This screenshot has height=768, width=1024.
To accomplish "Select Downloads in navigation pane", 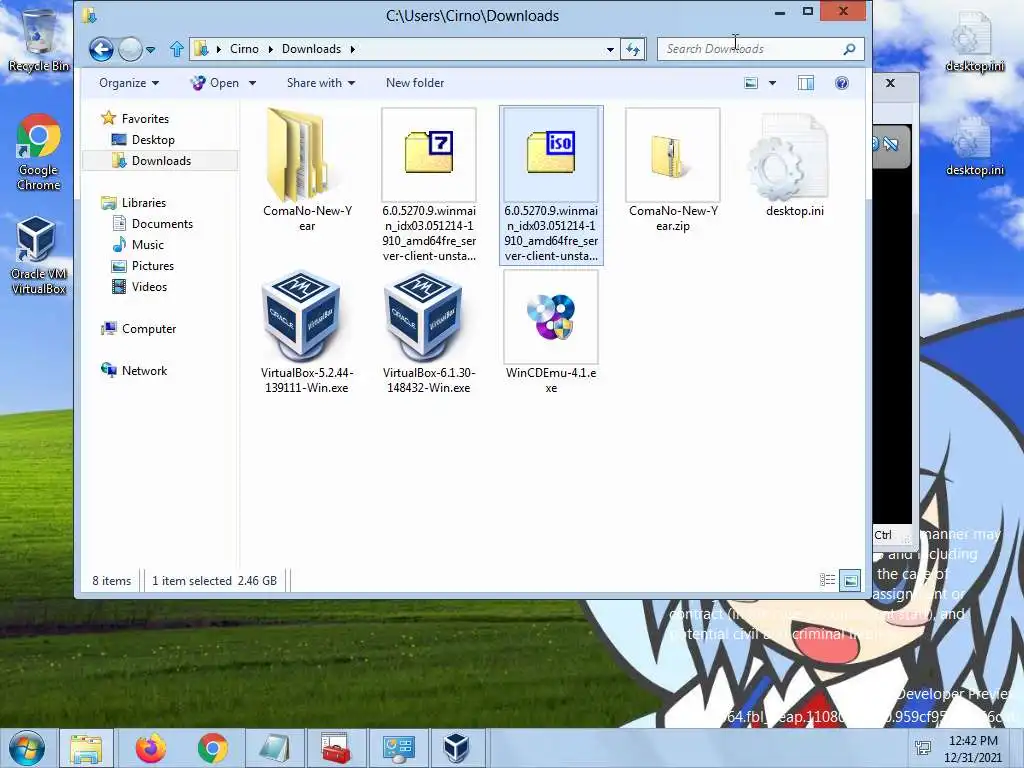I will coord(161,161).
